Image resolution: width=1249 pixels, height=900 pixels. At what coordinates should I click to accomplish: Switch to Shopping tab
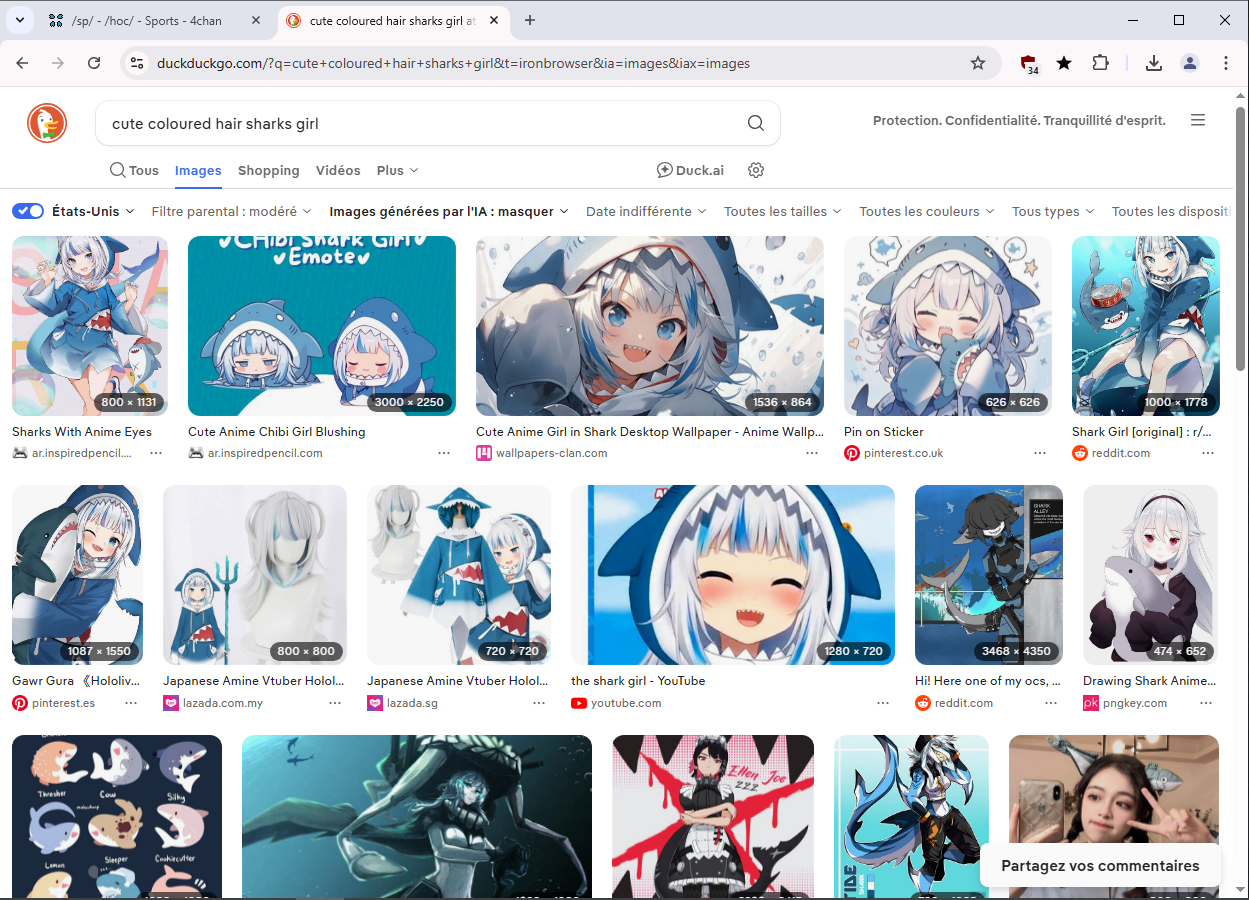pyautogui.click(x=269, y=170)
